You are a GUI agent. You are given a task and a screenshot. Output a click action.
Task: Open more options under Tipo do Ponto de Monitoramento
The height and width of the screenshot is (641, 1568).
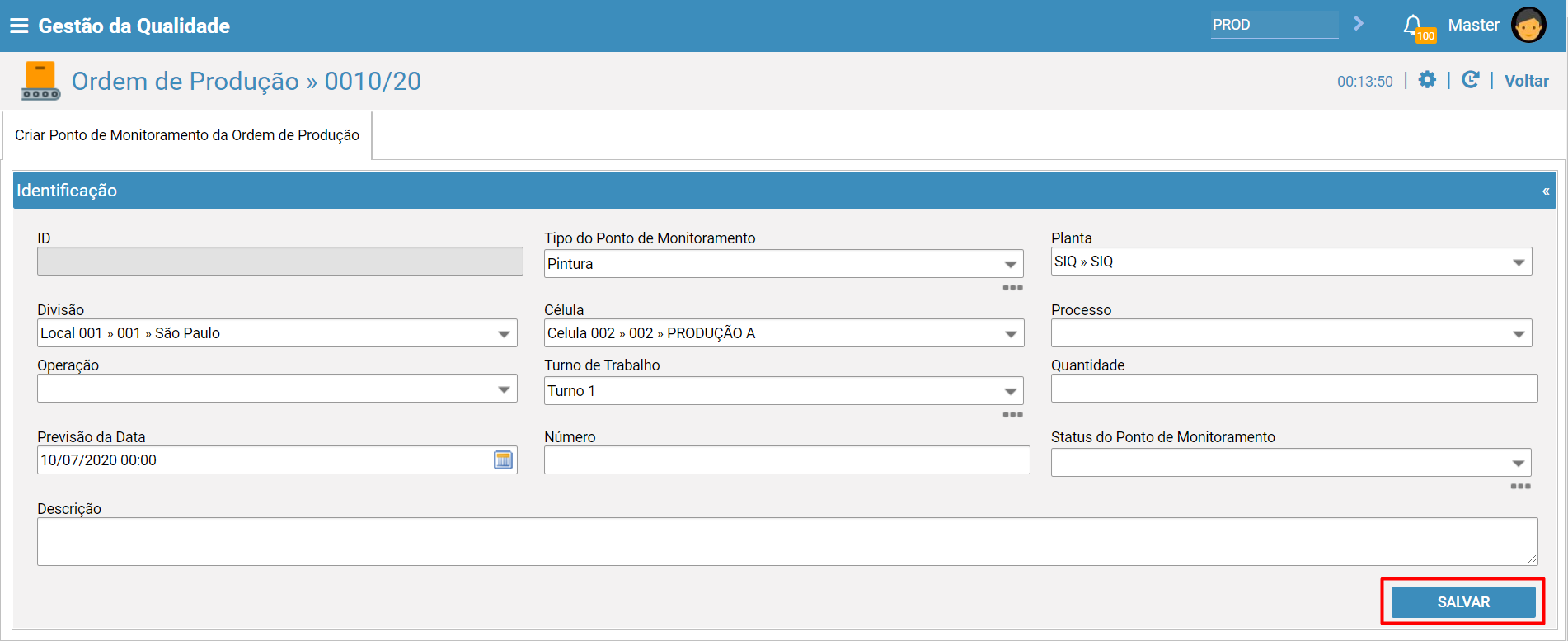pos(1012,288)
